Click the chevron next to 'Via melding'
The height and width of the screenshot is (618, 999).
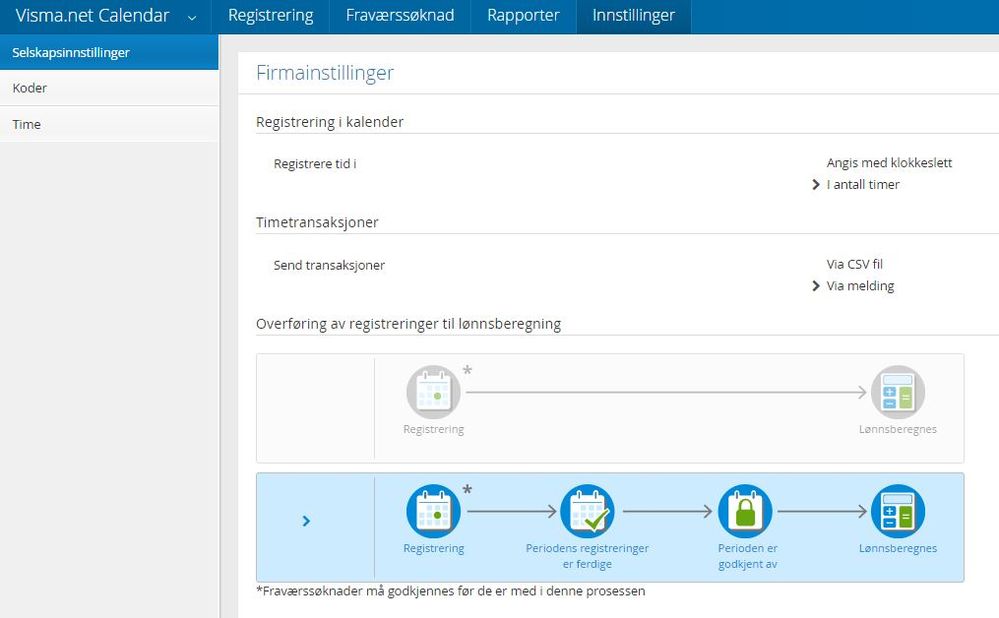coord(816,286)
